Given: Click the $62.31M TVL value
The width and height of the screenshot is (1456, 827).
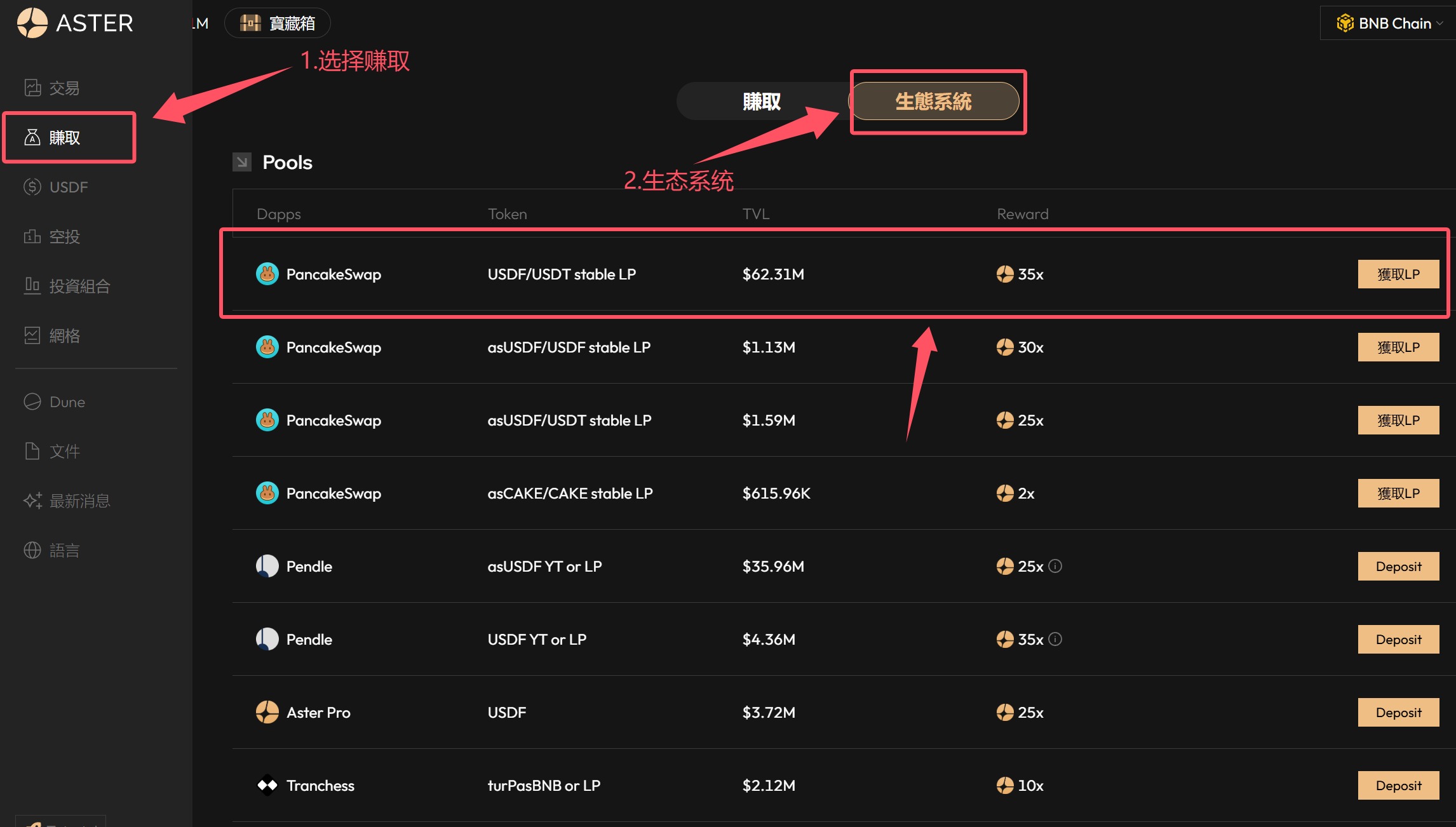Looking at the screenshot, I should pyautogui.click(x=773, y=274).
